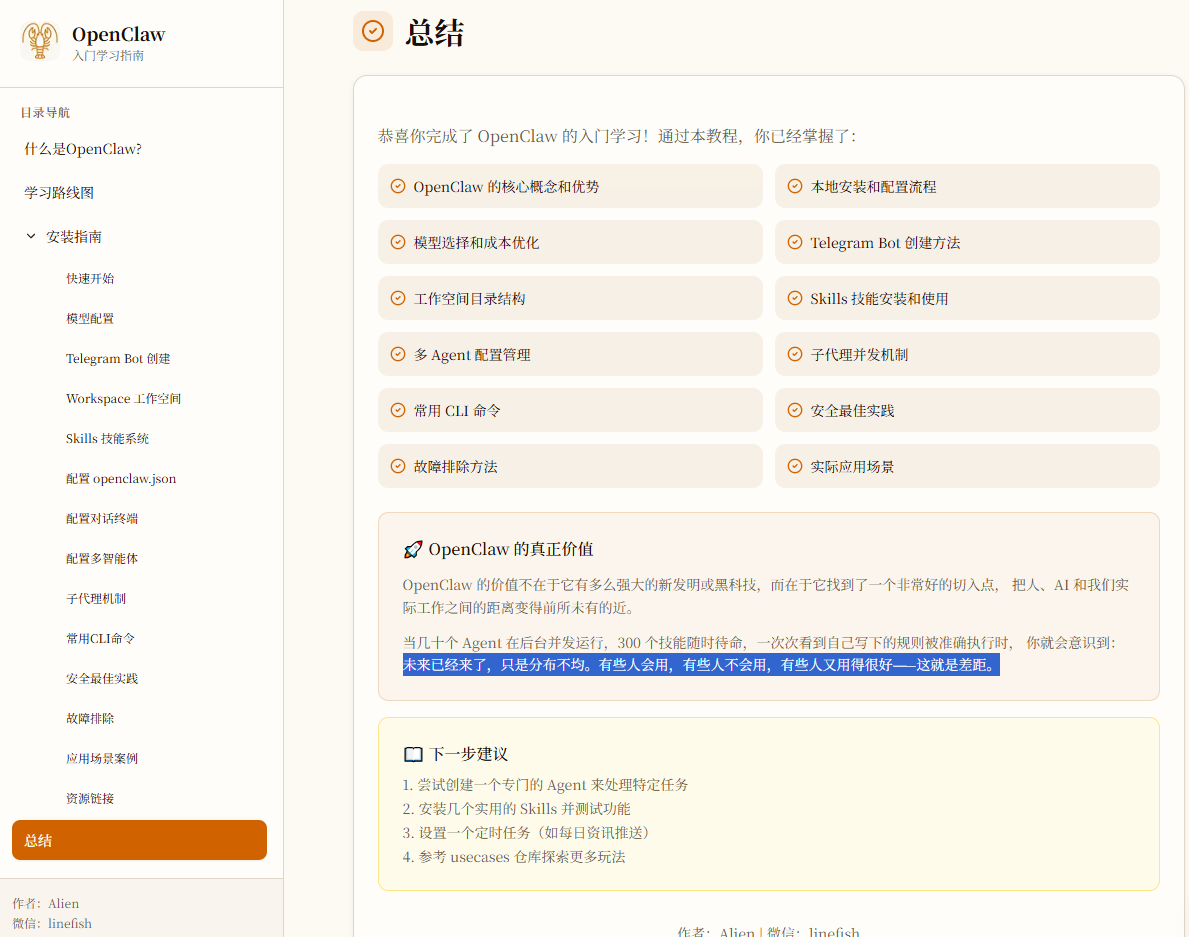1189x937 pixels.
Task: Click check icon for 模型选择和成本优化
Action: [397, 242]
